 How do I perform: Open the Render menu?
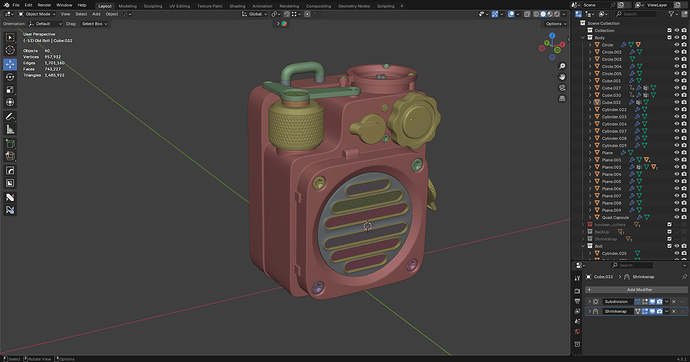pos(44,5)
